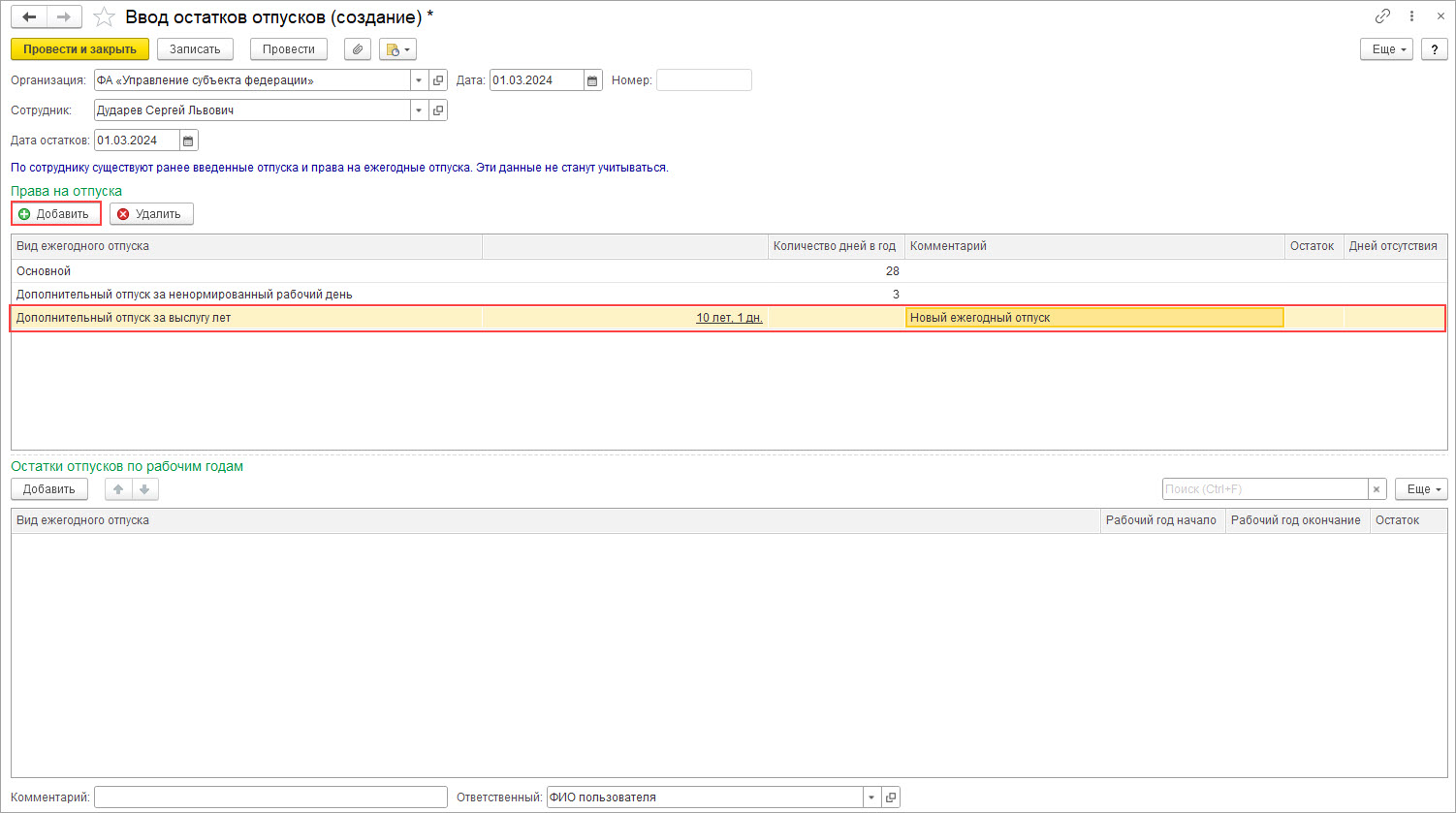Add a work-year balance row with Добавить
This screenshot has height=813, width=1456.
(x=48, y=489)
